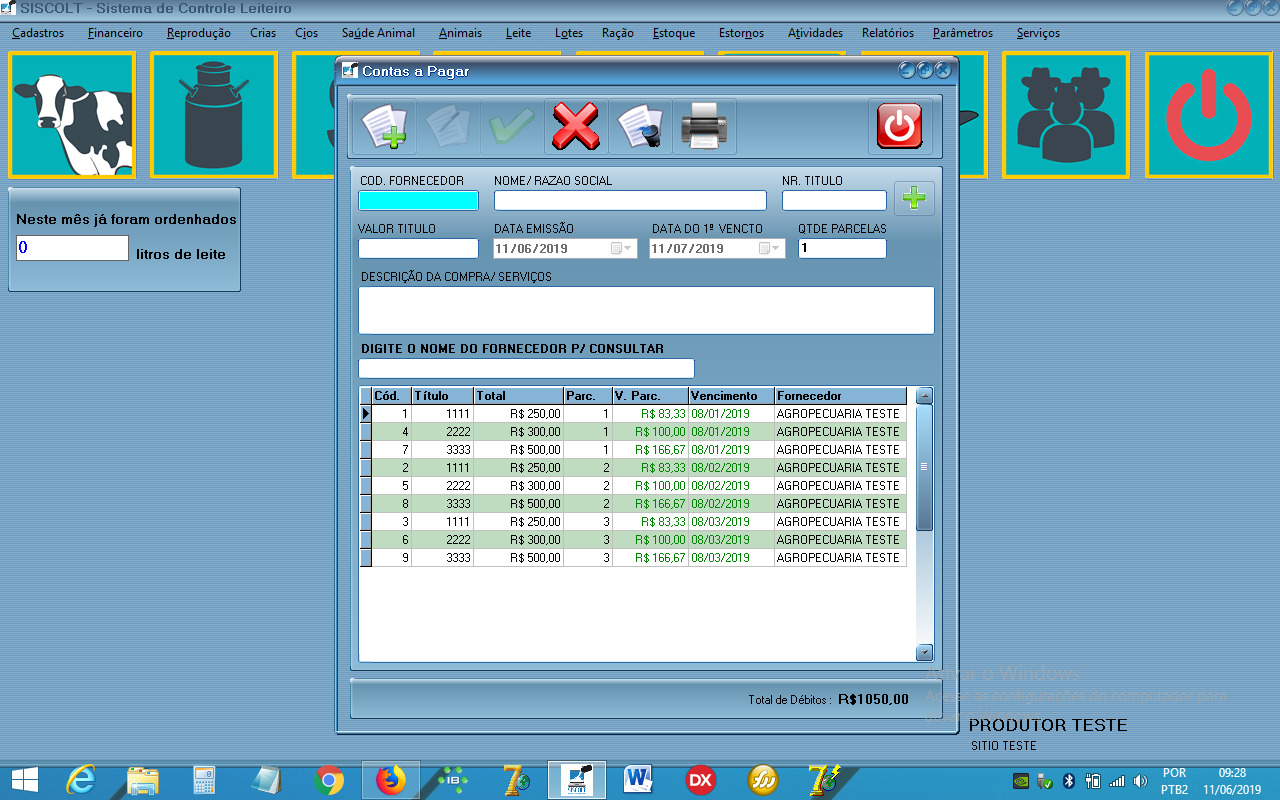Click the clock showing 09:28 in taskbar

coord(1232,773)
